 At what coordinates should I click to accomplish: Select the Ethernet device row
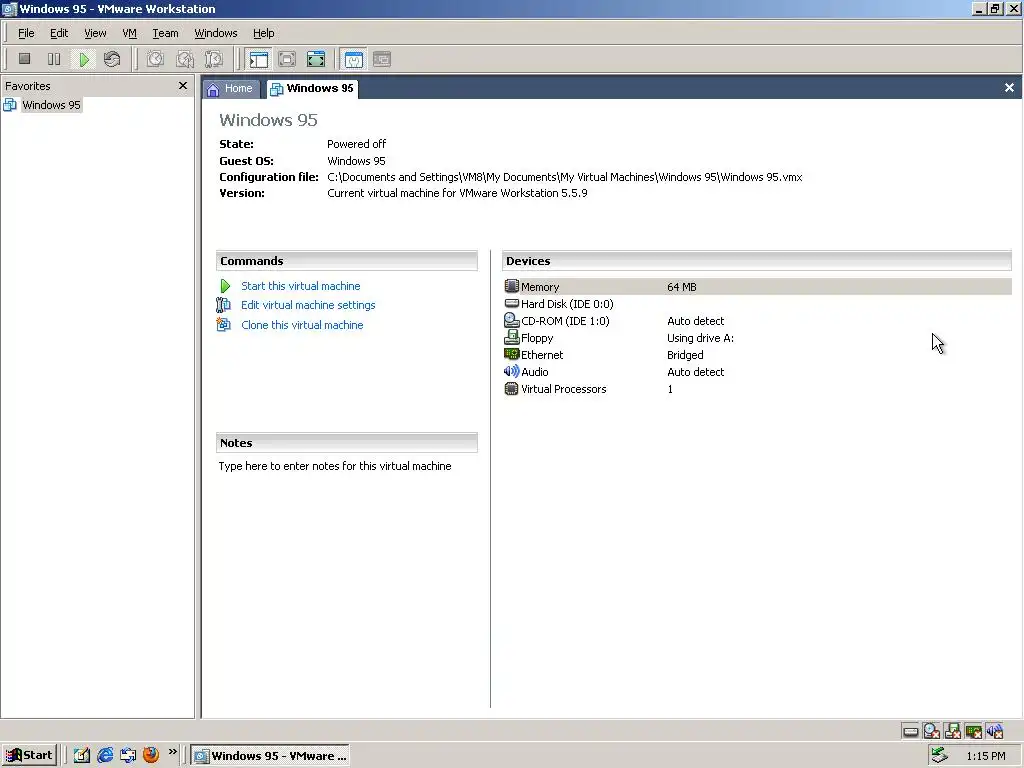tap(758, 355)
